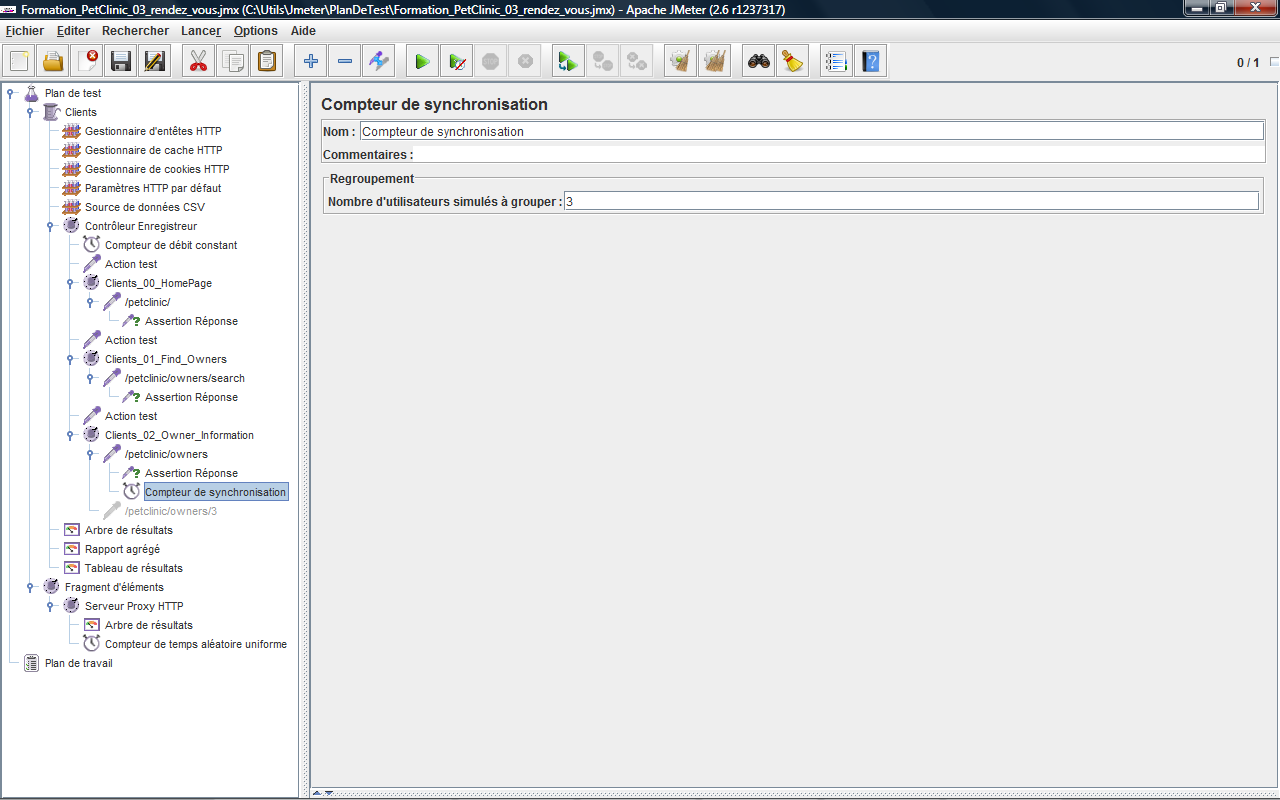This screenshot has height=800, width=1280.
Task: Click the Save test plan floppy icon
Action: [121, 62]
